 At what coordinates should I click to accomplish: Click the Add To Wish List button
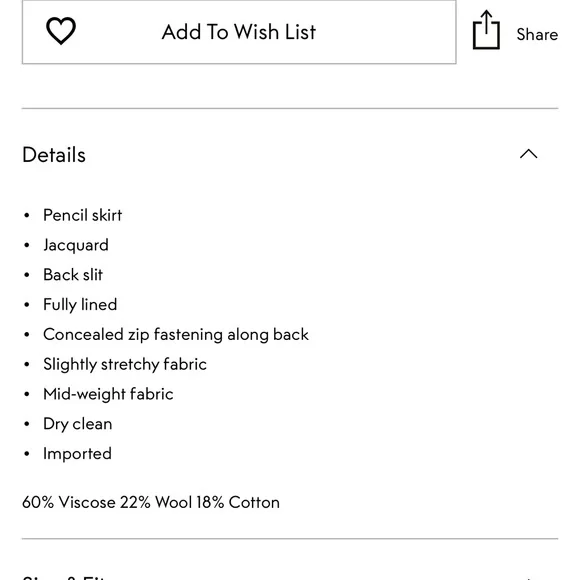point(239,32)
